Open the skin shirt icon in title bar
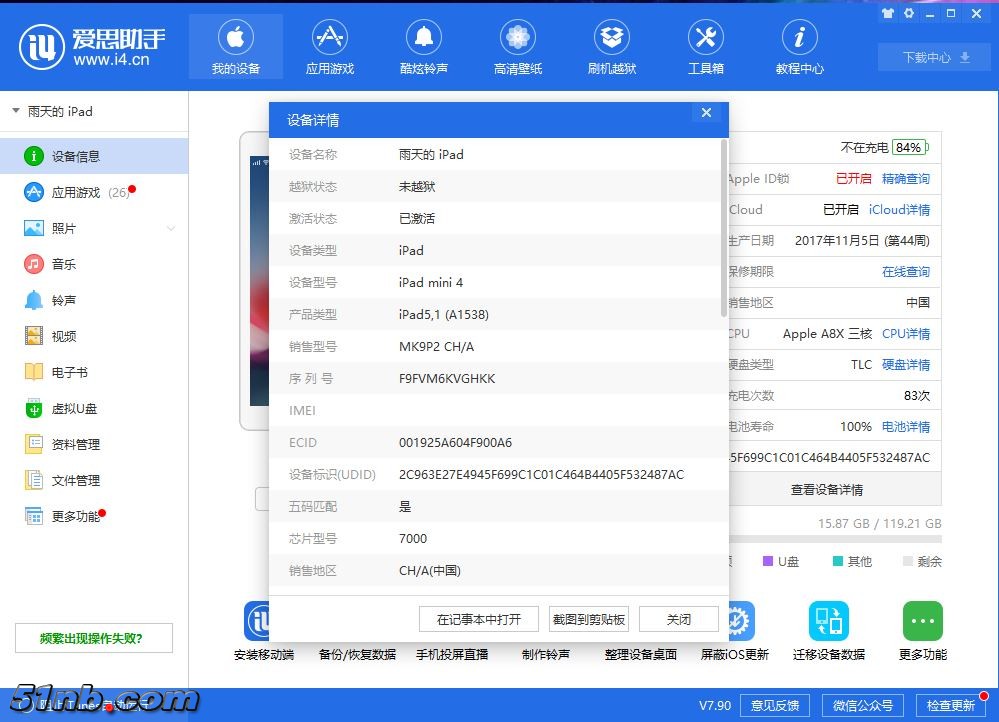The image size is (999, 722). tap(887, 14)
